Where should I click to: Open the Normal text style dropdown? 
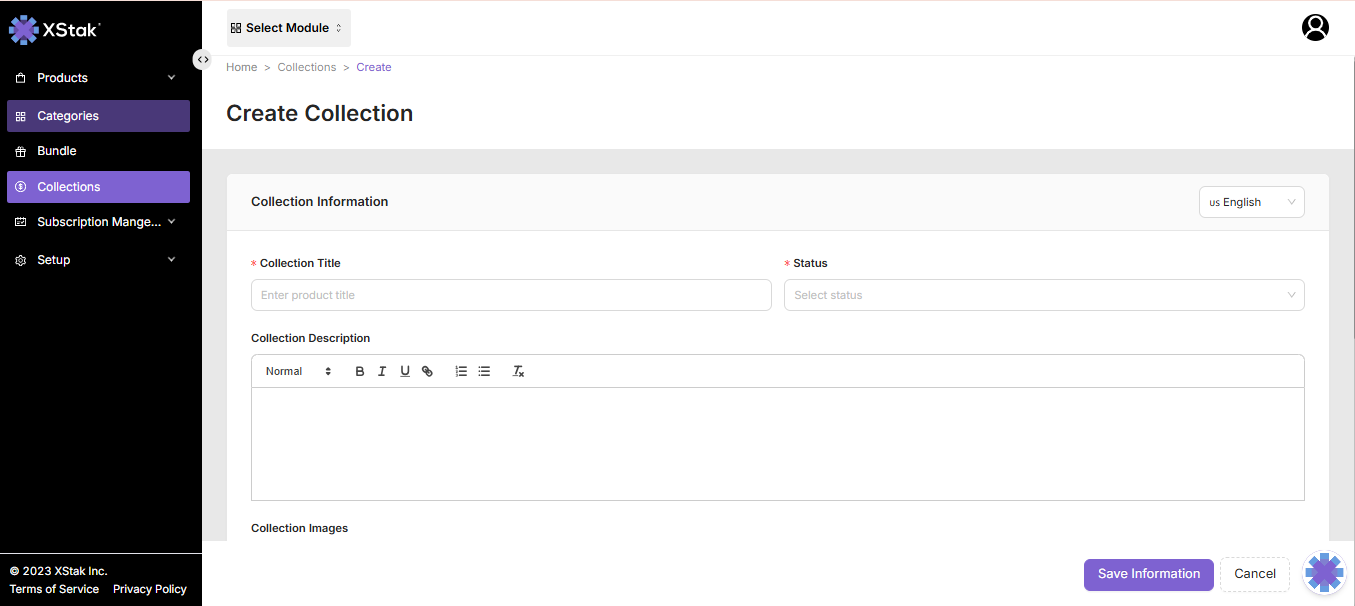coord(297,371)
